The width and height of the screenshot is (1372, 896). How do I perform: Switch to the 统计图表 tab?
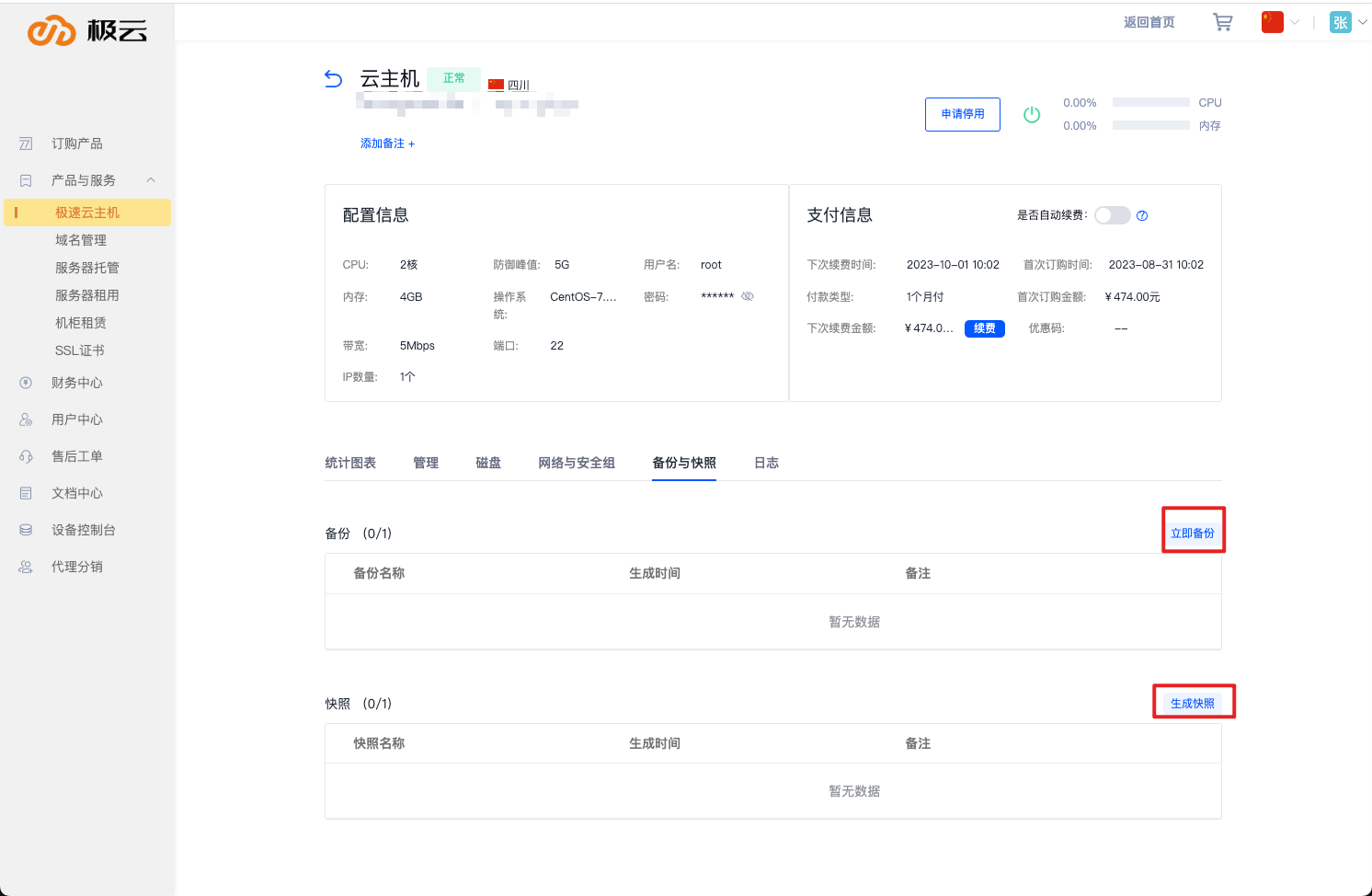(x=350, y=463)
